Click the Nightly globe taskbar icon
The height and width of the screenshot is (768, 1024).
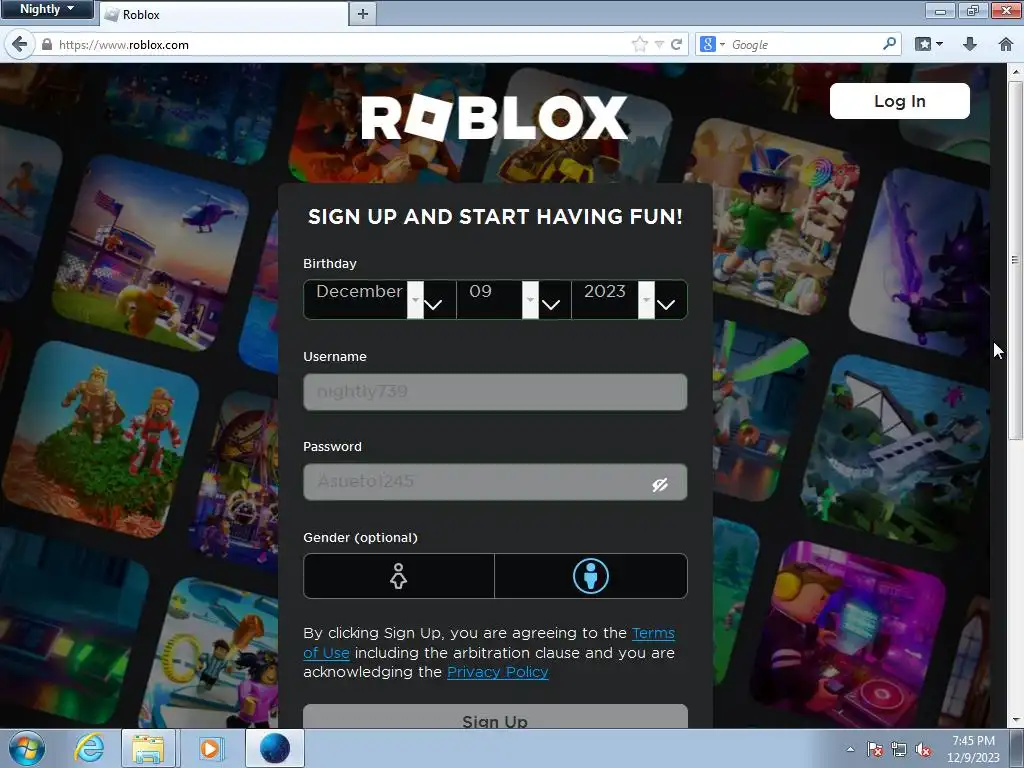[x=275, y=748]
